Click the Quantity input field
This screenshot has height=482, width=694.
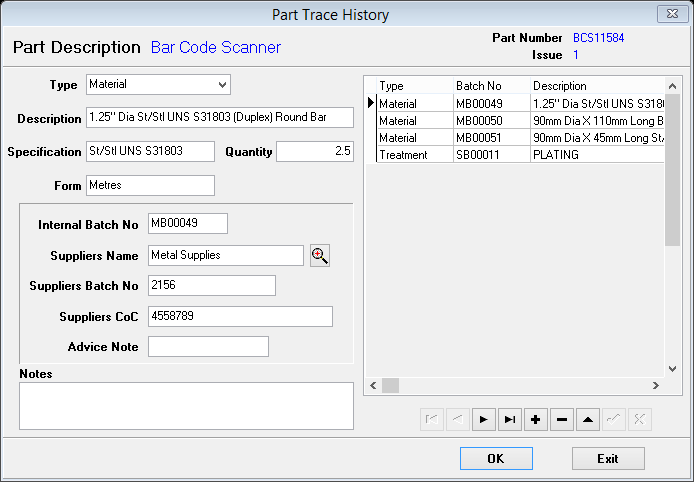pos(314,151)
